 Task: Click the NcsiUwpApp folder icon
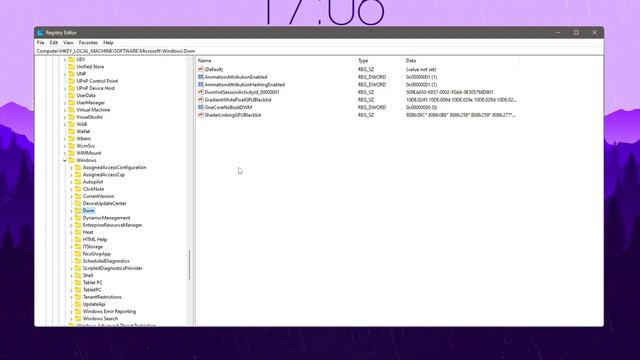tap(78, 254)
